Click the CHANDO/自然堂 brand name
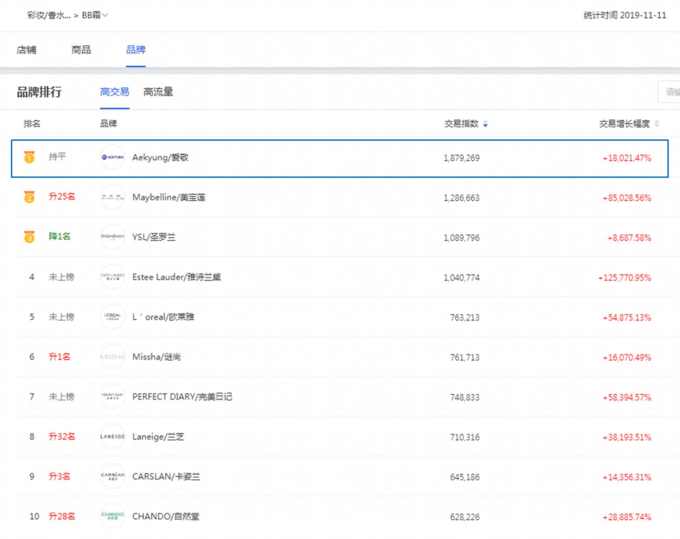Screen dimensions: 680x539 (166, 516)
